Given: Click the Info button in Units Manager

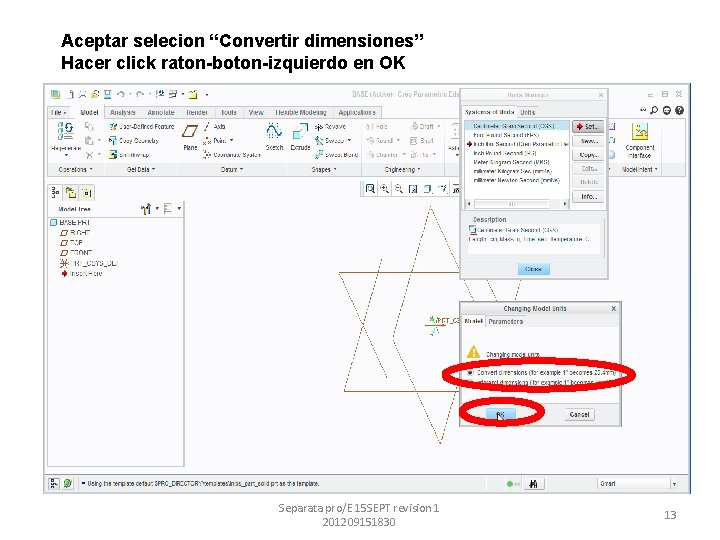Looking at the screenshot, I should coord(588,197).
